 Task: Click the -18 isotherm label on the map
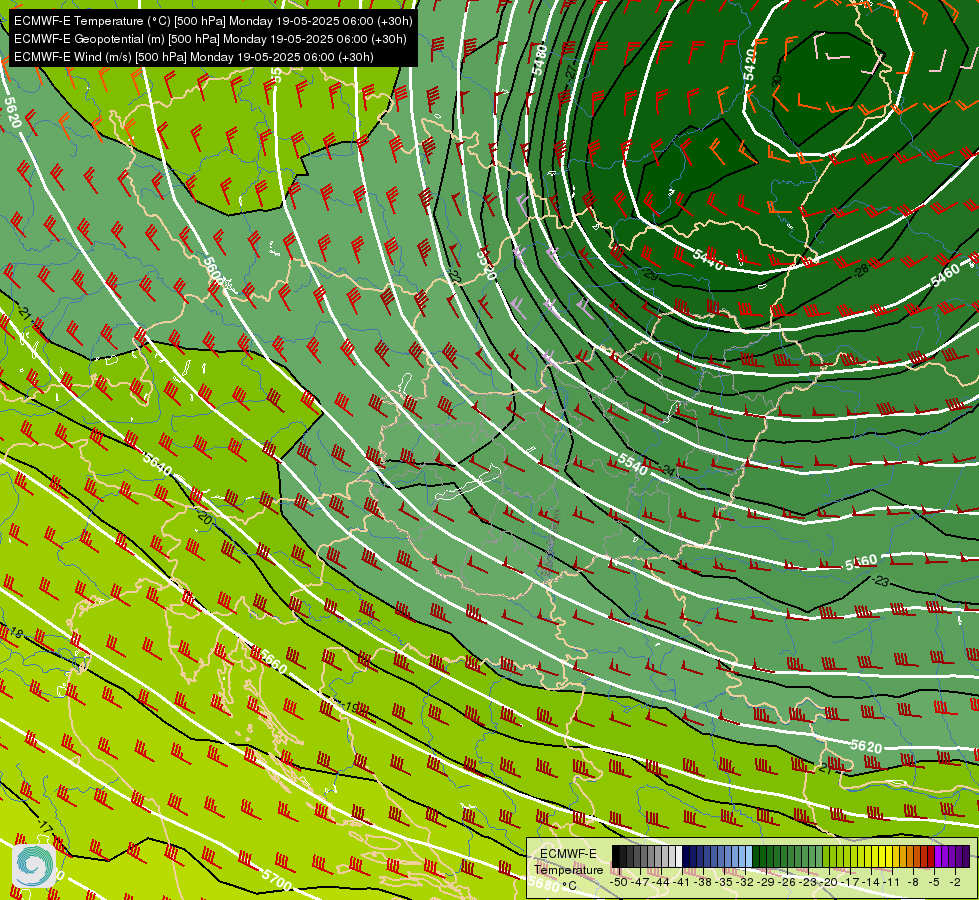pos(14,633)
